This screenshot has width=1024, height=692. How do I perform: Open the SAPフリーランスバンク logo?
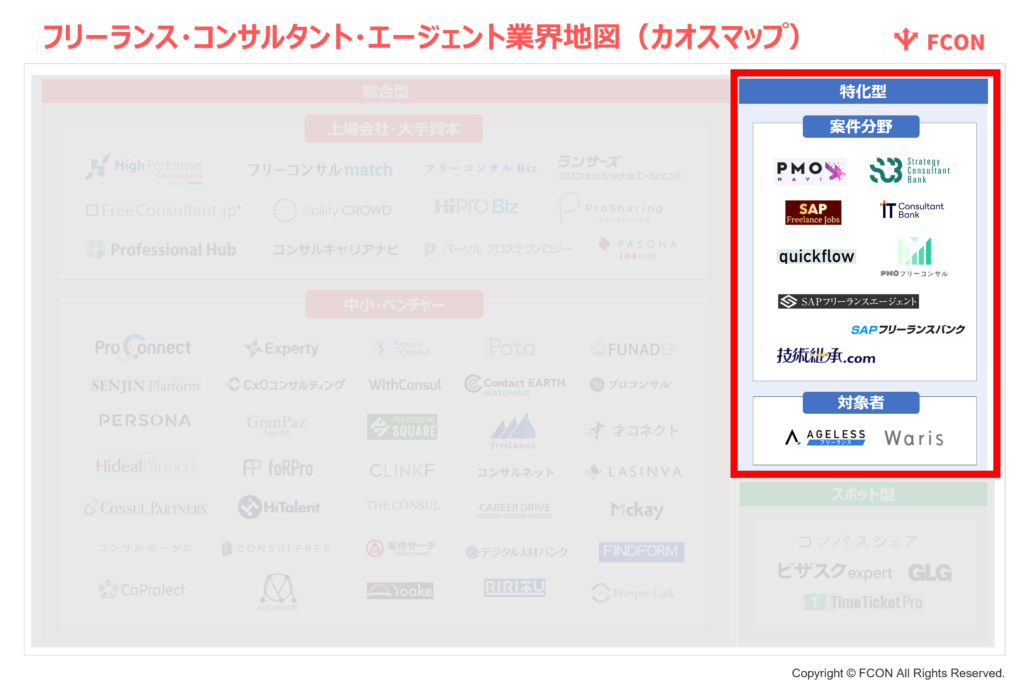(908, 330)
